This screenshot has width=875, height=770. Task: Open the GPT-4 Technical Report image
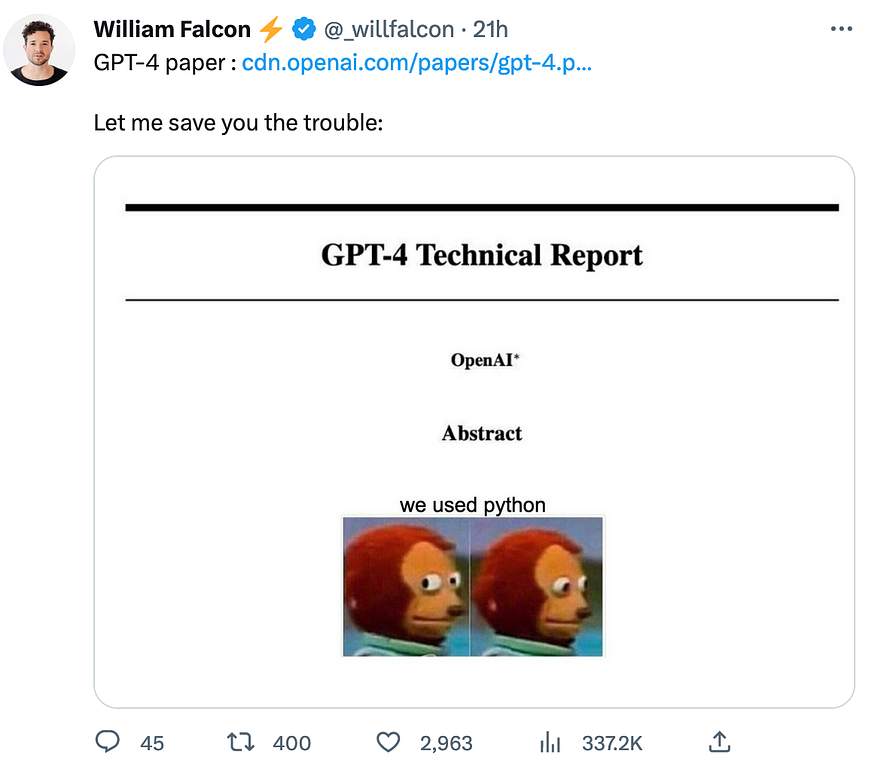474,432
